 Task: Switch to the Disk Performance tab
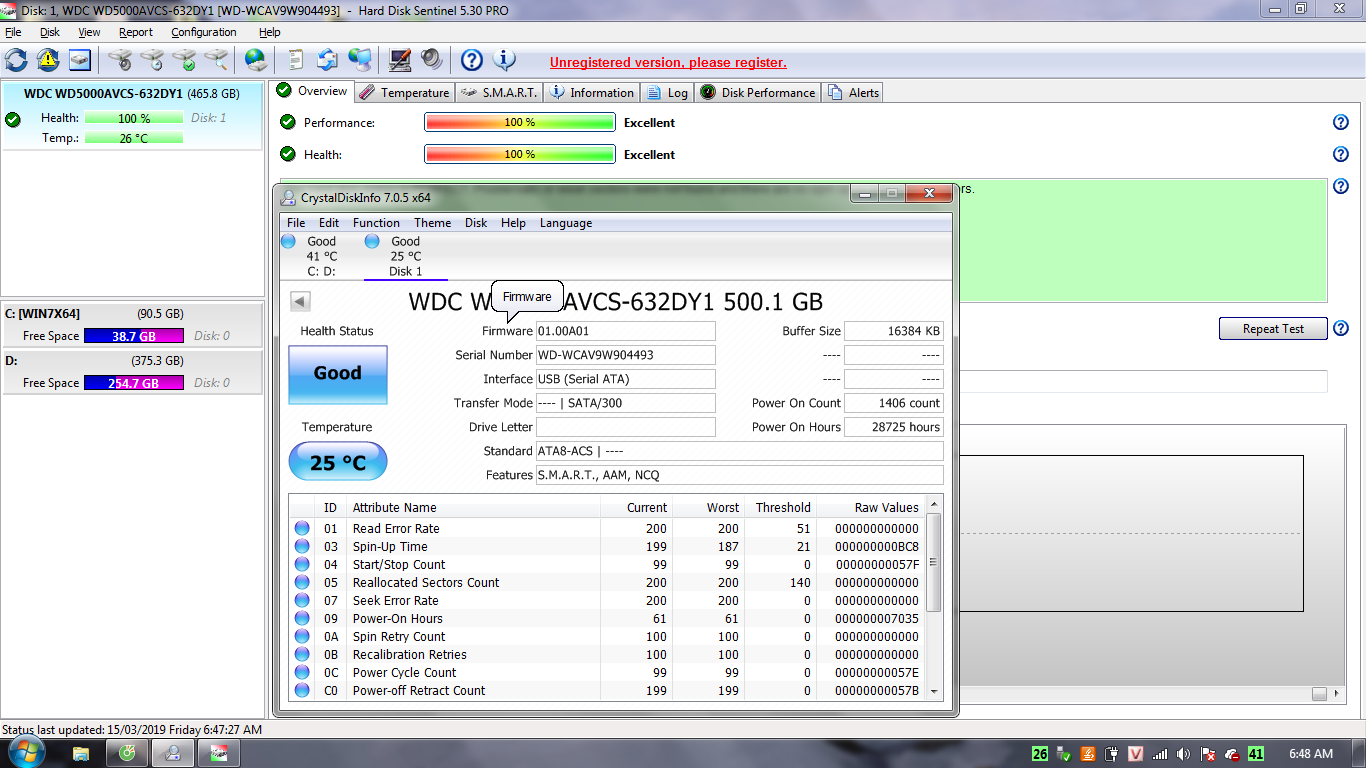click(x=758, y=92)
